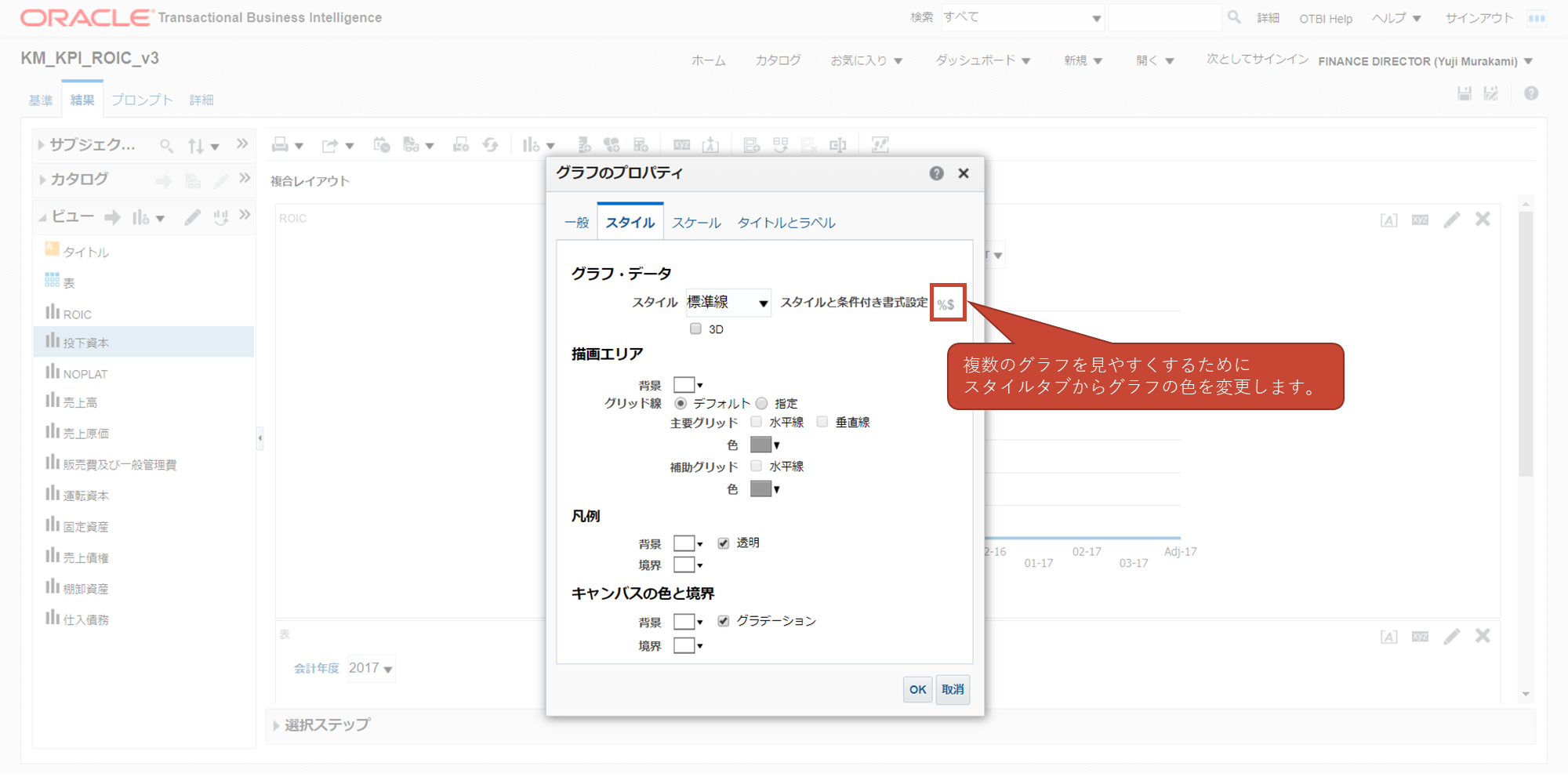Collapse left pane splitter arrow

coord(260,438)
